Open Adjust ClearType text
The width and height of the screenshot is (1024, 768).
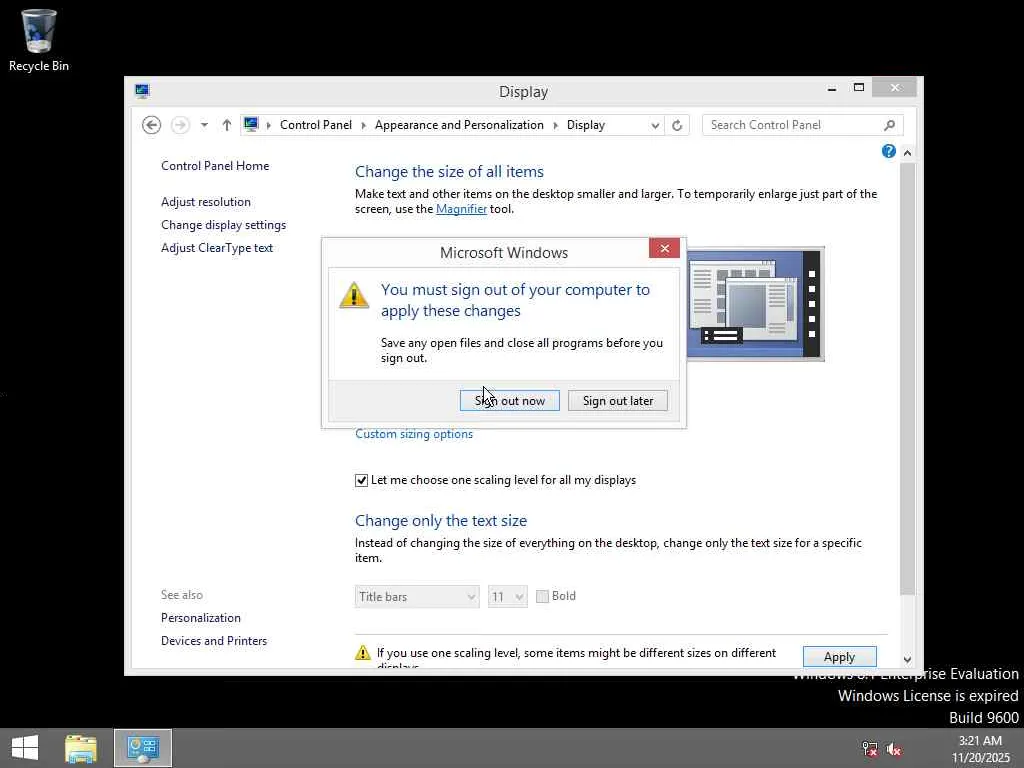[x=217, y=248]
